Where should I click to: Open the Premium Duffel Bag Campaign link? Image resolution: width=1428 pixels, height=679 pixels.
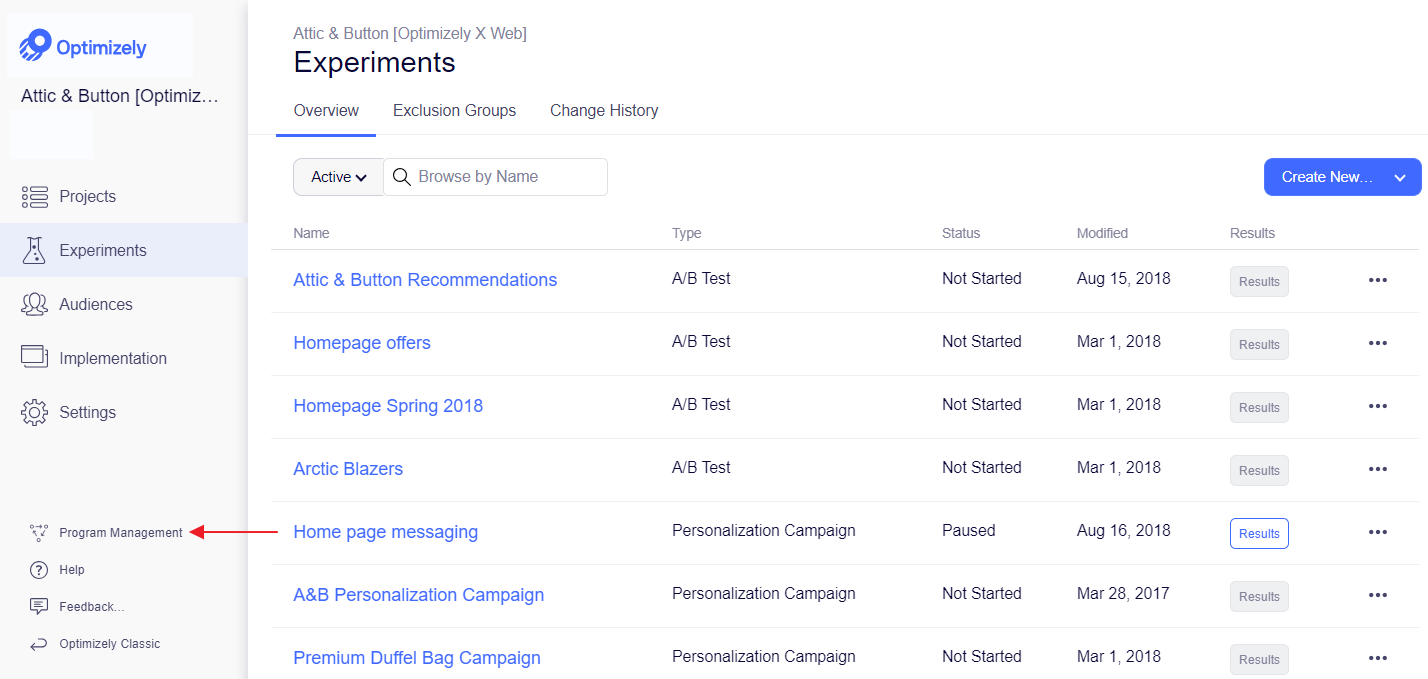point(417,658)
